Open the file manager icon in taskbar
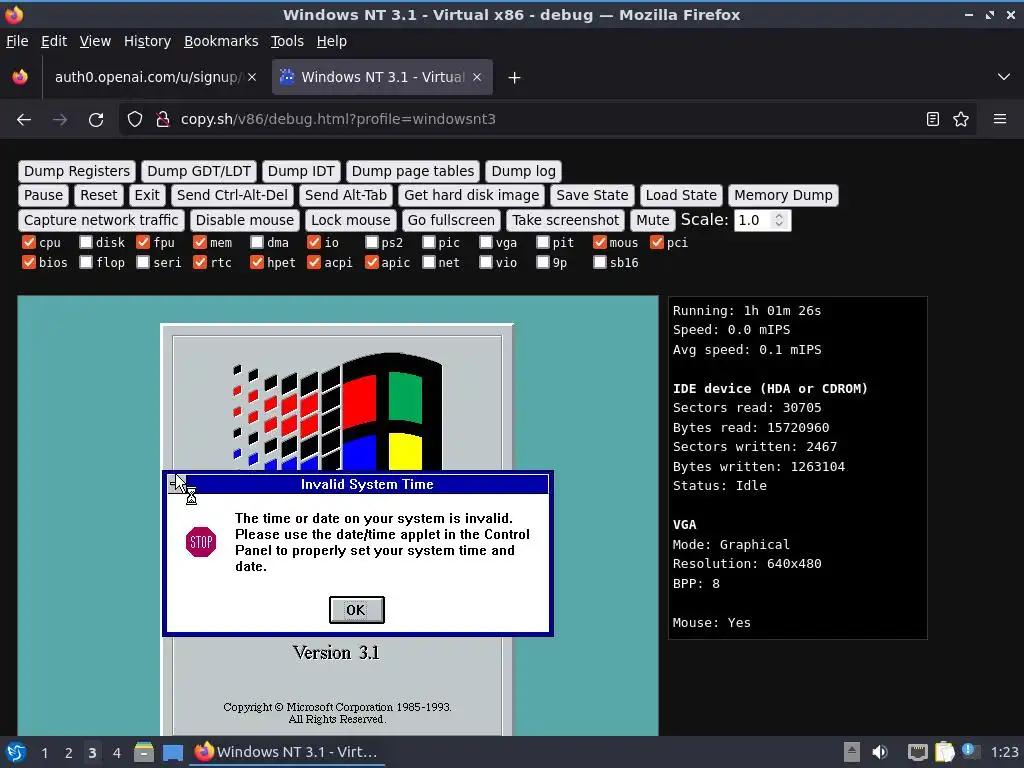 tap(144, 752)
